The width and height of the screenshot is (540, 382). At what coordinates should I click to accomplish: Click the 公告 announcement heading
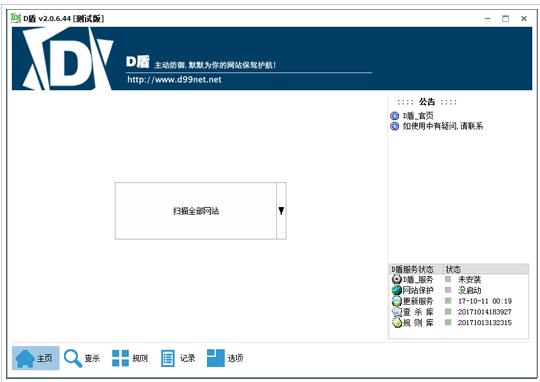point(427,102)
